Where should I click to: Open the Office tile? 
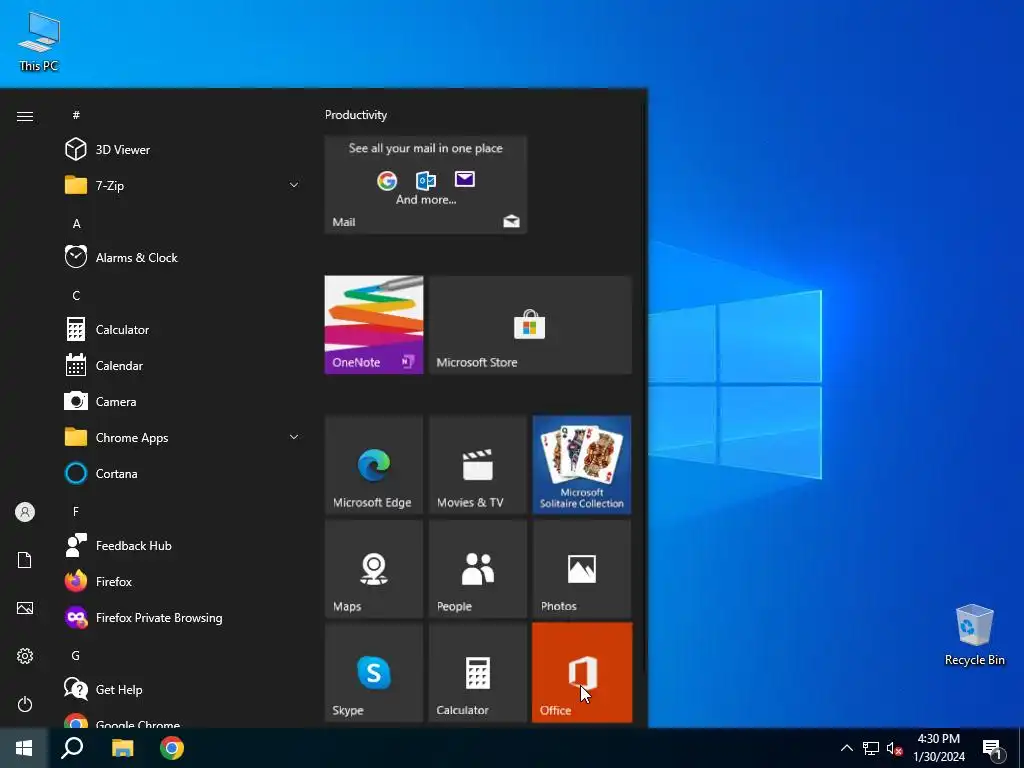pyautogui.click(x=582, y=672)
